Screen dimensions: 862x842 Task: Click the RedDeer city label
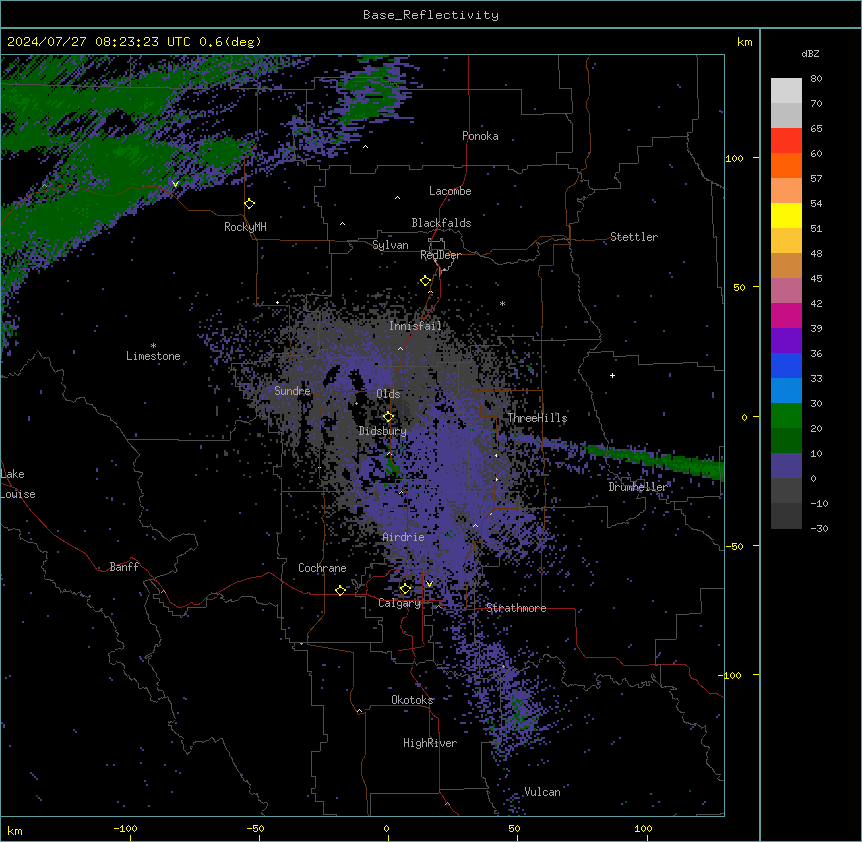tap(440, 255)
